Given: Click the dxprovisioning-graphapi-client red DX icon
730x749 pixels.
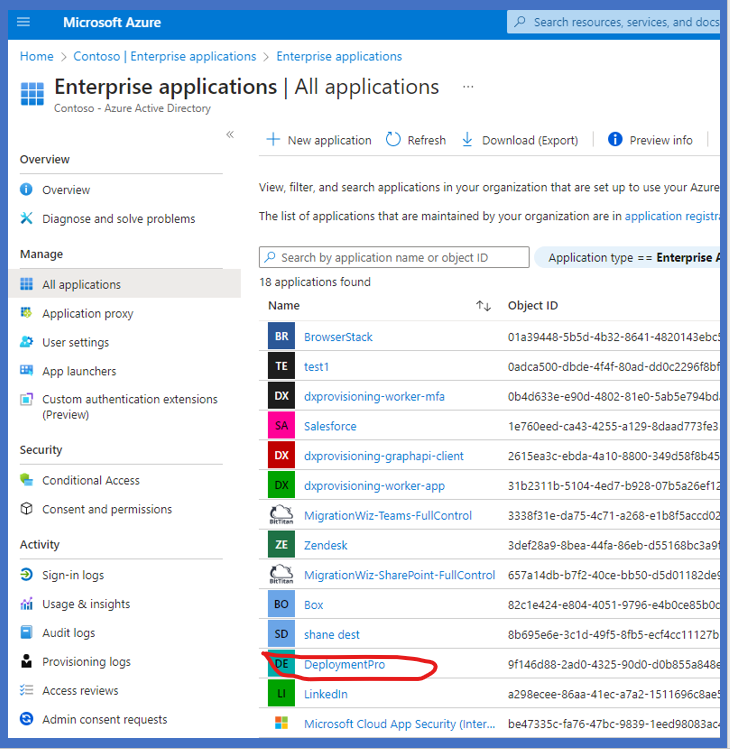Looking at the screenshot, I should click(x=281, y=455).
